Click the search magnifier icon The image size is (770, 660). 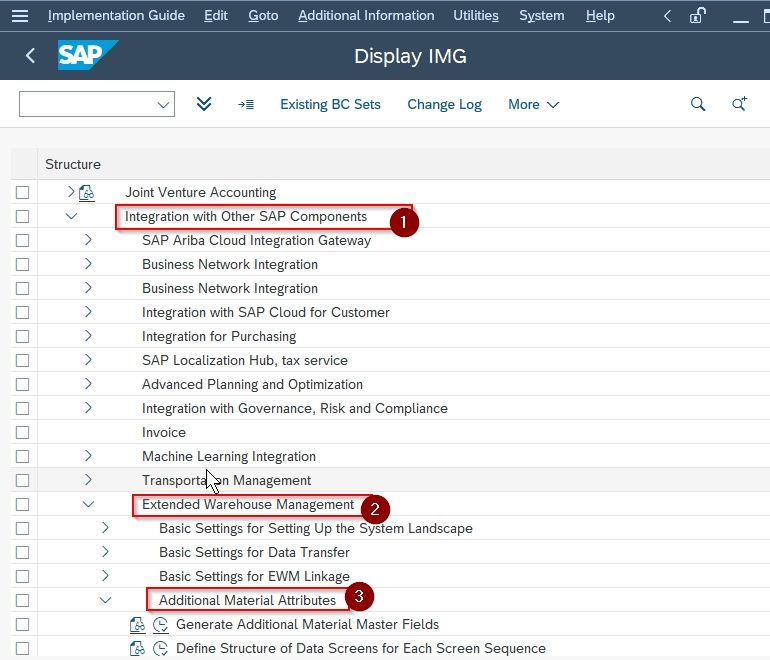point(698,104)
